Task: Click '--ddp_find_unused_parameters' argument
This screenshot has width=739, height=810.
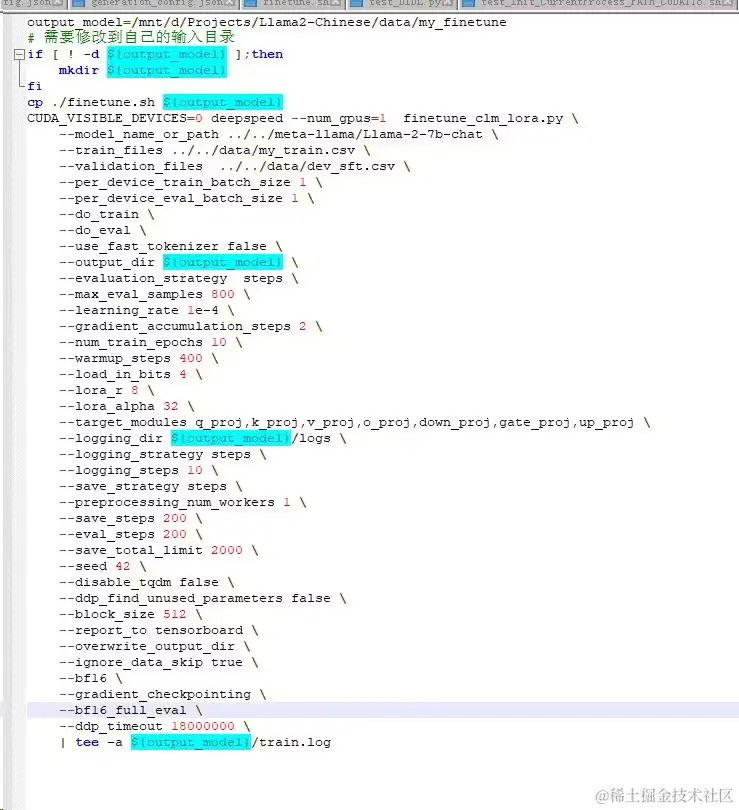Action: pos(170,599)
